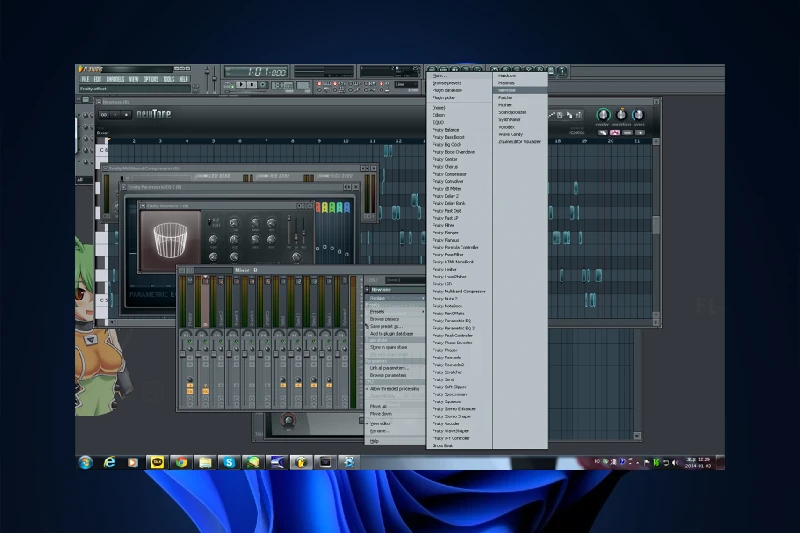This screenshot has height=533, width=800.
Task: Arm the main transport record button
Action: pos(263,85)
